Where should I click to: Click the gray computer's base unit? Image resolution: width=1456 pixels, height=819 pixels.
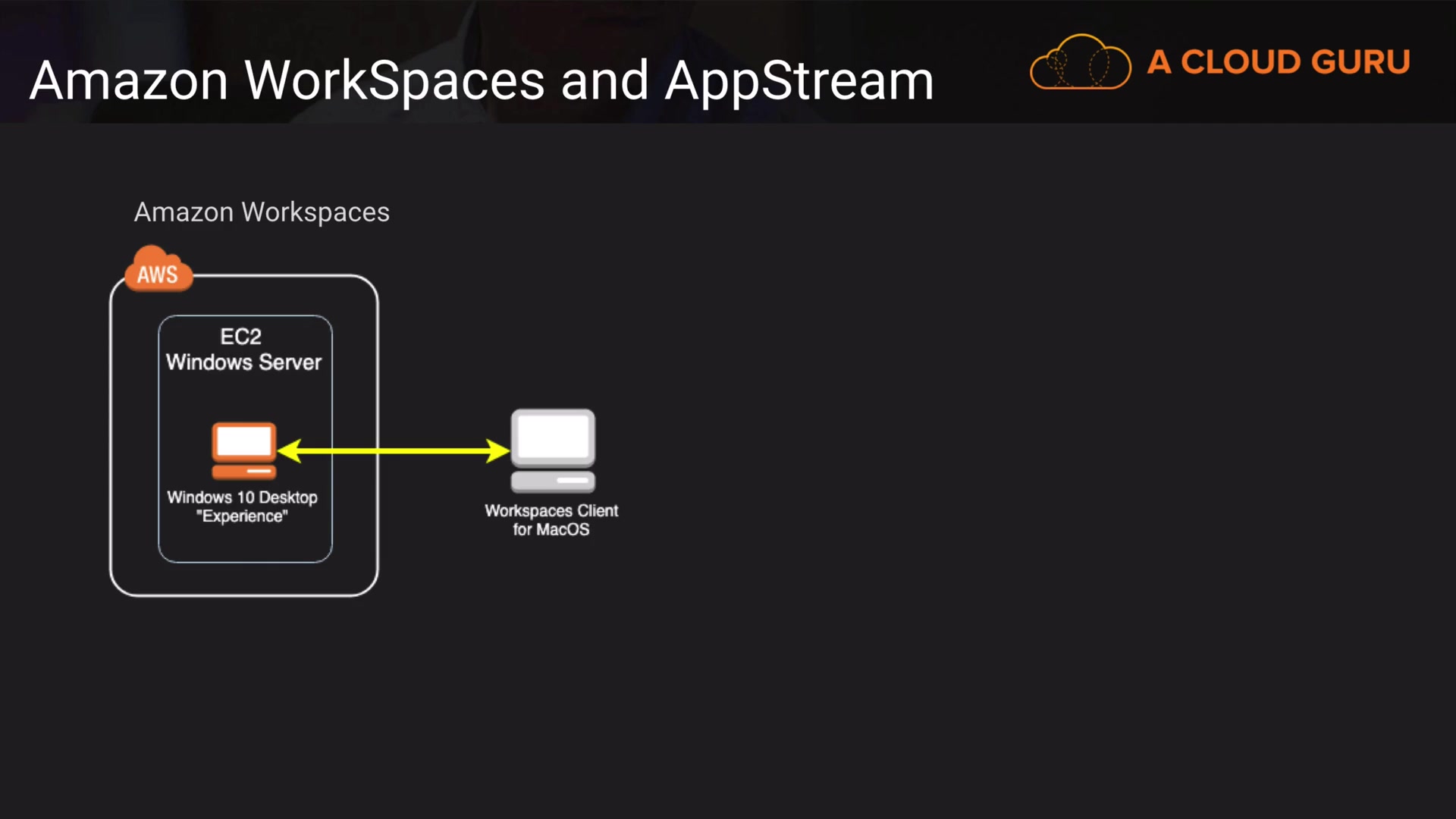click(553, 482)
